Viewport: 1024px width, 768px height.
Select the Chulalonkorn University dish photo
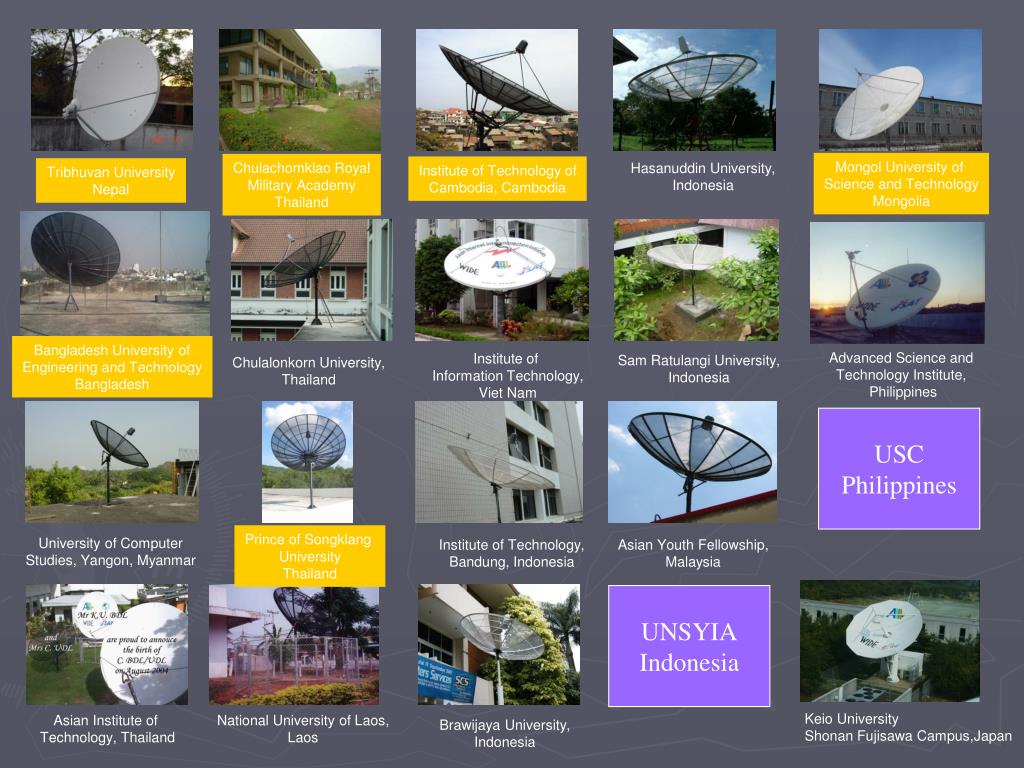312,280
